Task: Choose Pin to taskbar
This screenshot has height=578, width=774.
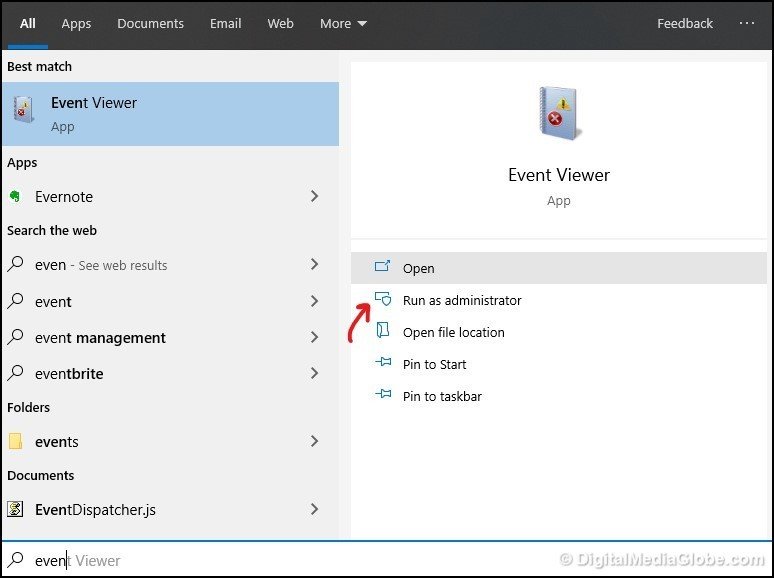Action: [x=559, y=396]
